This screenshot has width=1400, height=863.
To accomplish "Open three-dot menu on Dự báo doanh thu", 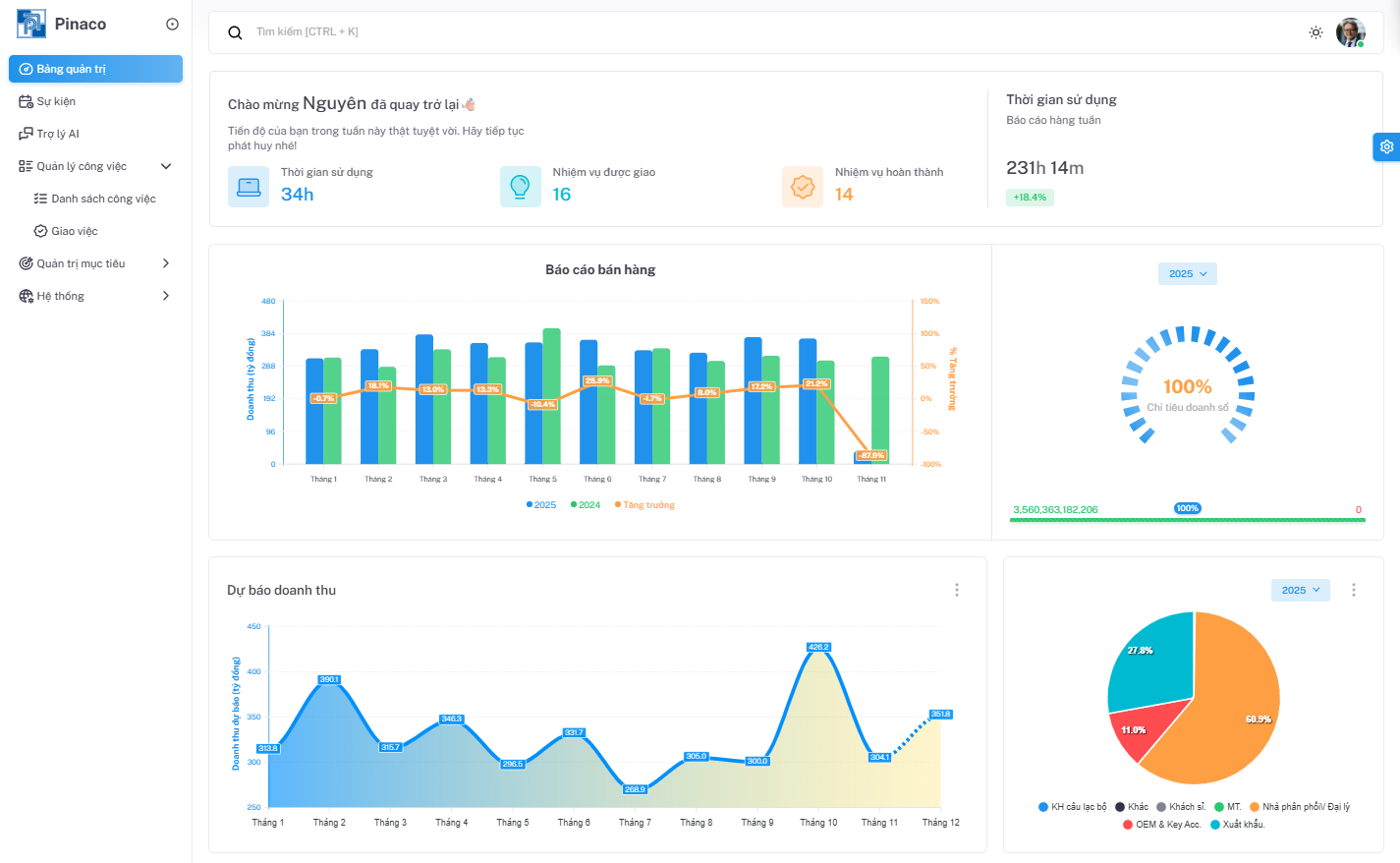I will [956, 590].
